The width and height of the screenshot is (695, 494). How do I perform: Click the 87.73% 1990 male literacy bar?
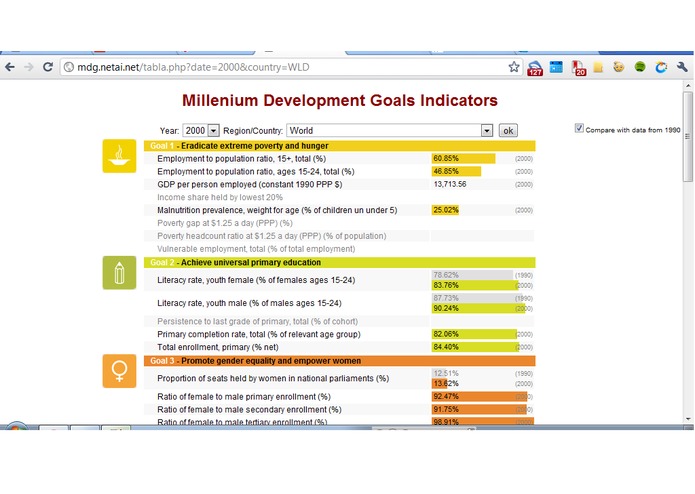[x=477, y=298]
